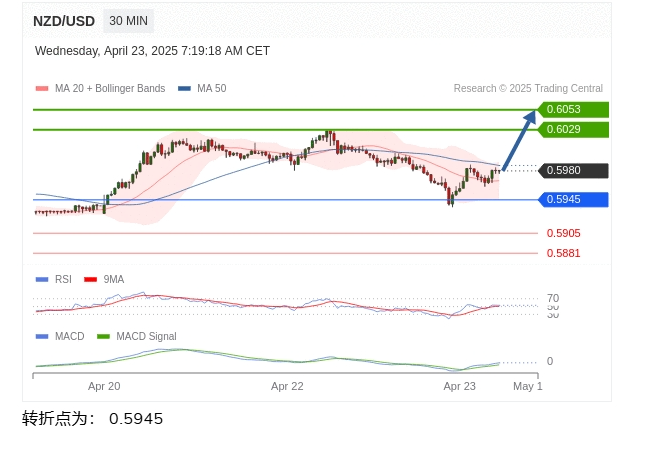Click the MA 20 + Bollinger Bands legend text
The height and width of the screenshot is (454, 660).
(x=110, y=88)
